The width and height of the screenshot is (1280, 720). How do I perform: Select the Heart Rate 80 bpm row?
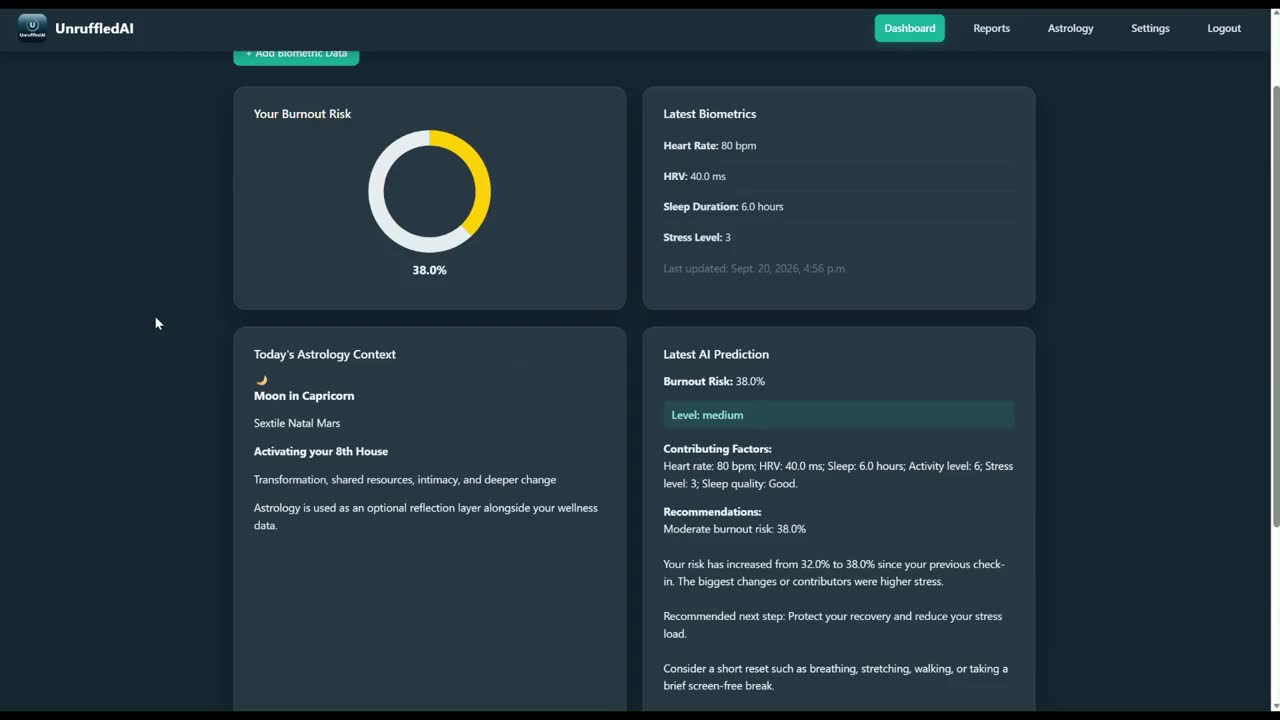pos(838,146)
